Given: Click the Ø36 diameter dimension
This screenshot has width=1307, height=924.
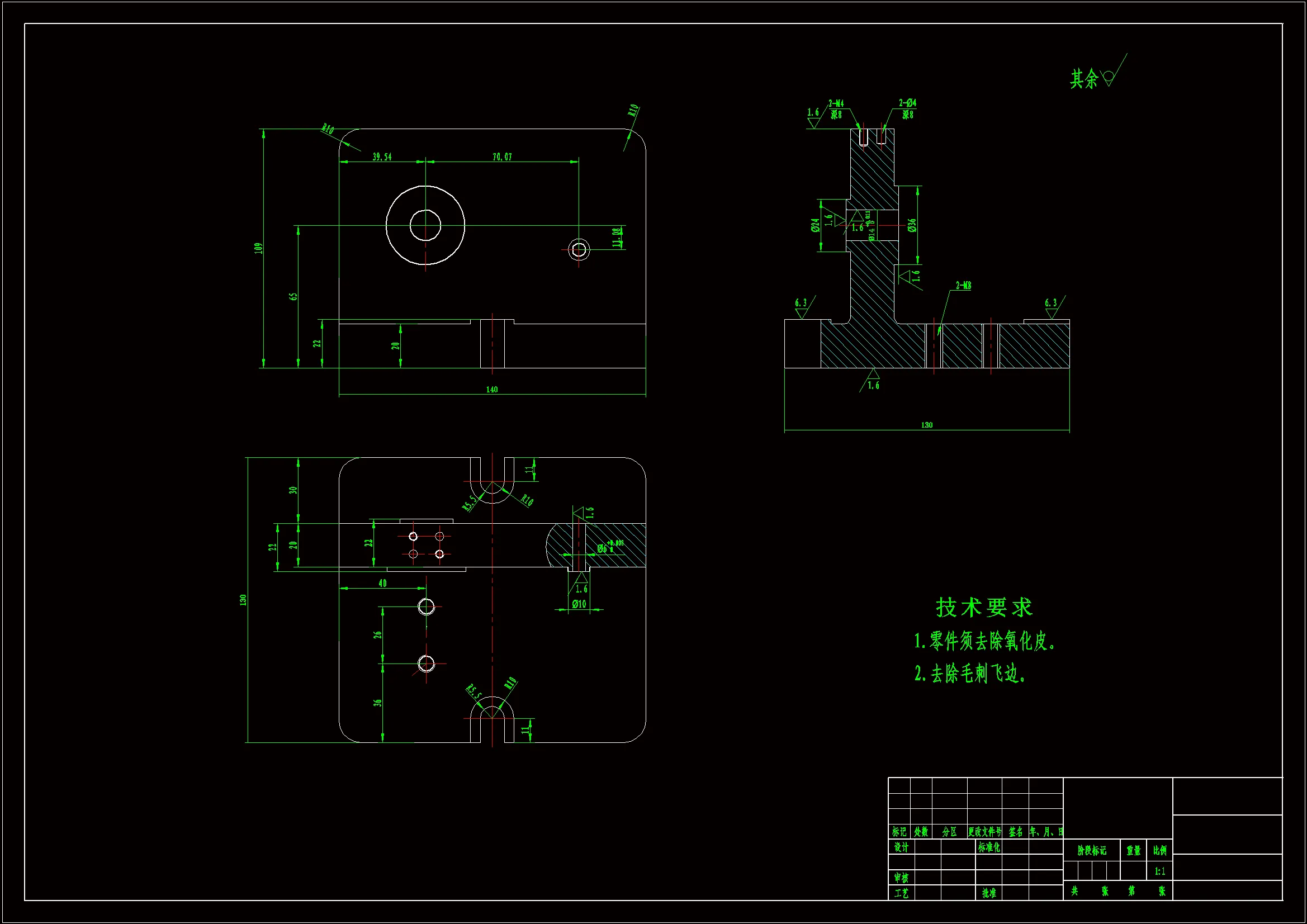Looking at the screenshot, I should (912, 225).
